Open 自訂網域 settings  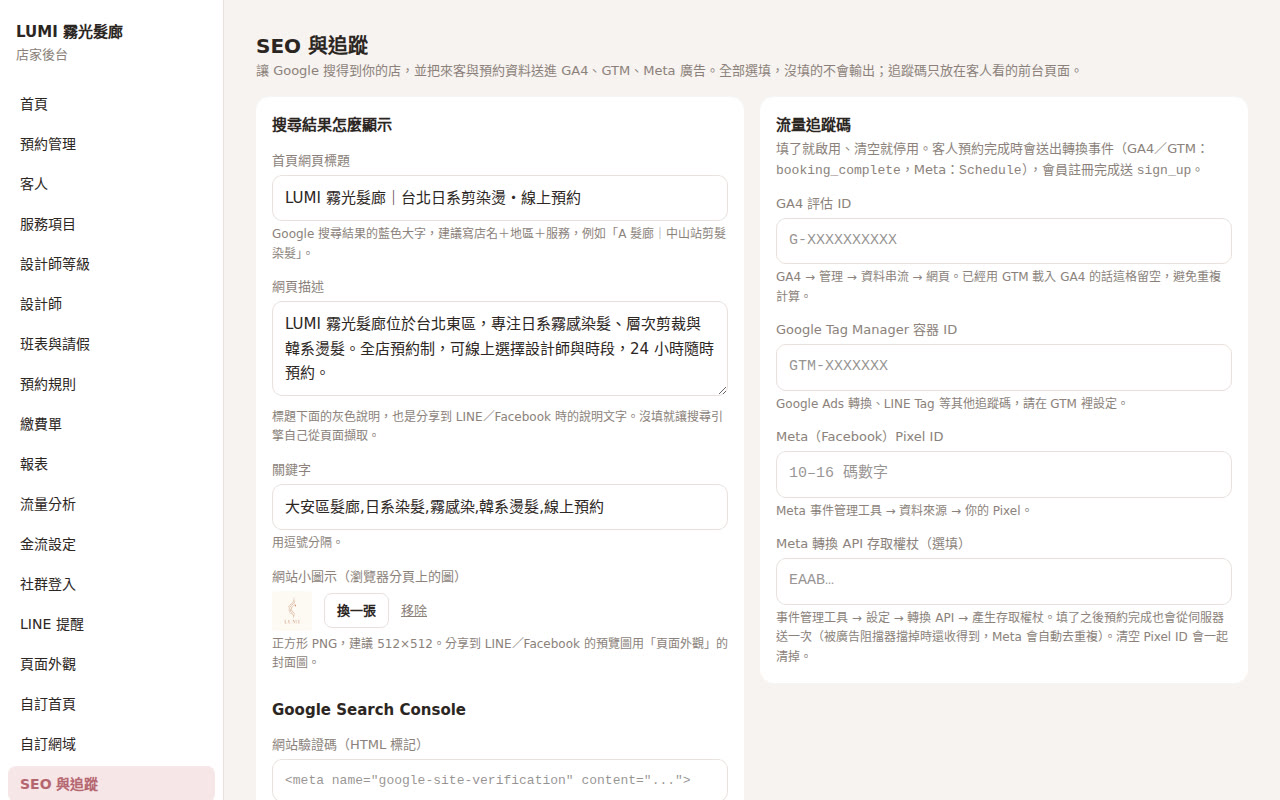tap(111, 744)
